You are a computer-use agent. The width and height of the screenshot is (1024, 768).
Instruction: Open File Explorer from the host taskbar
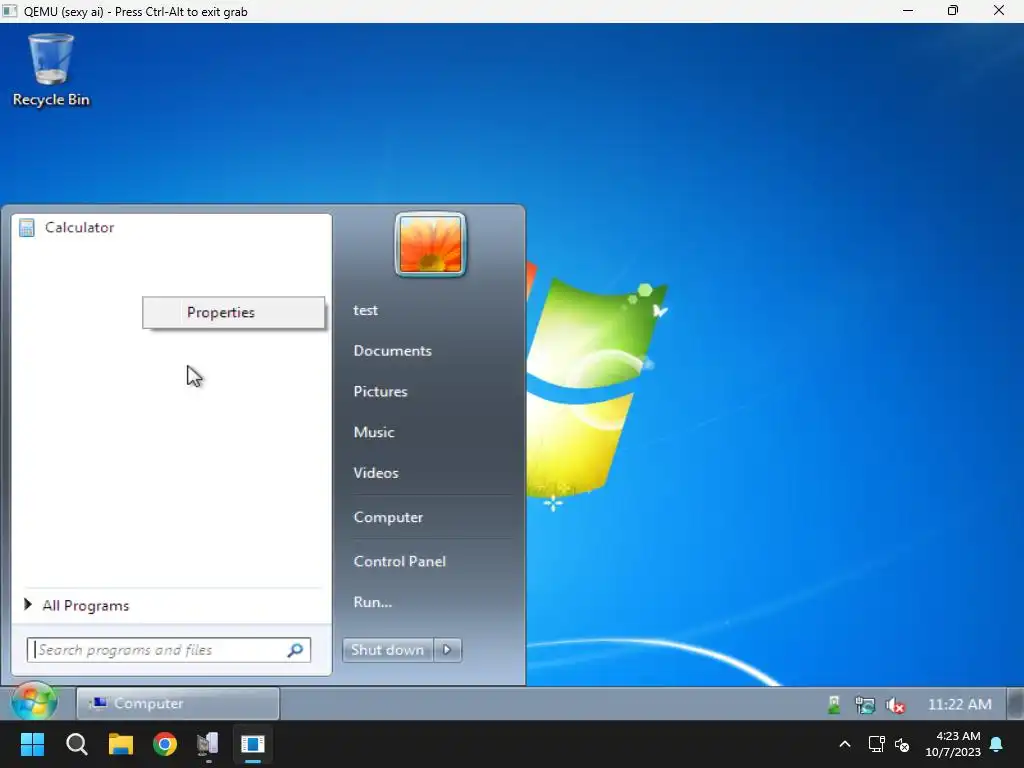click(x=121, y=744)
